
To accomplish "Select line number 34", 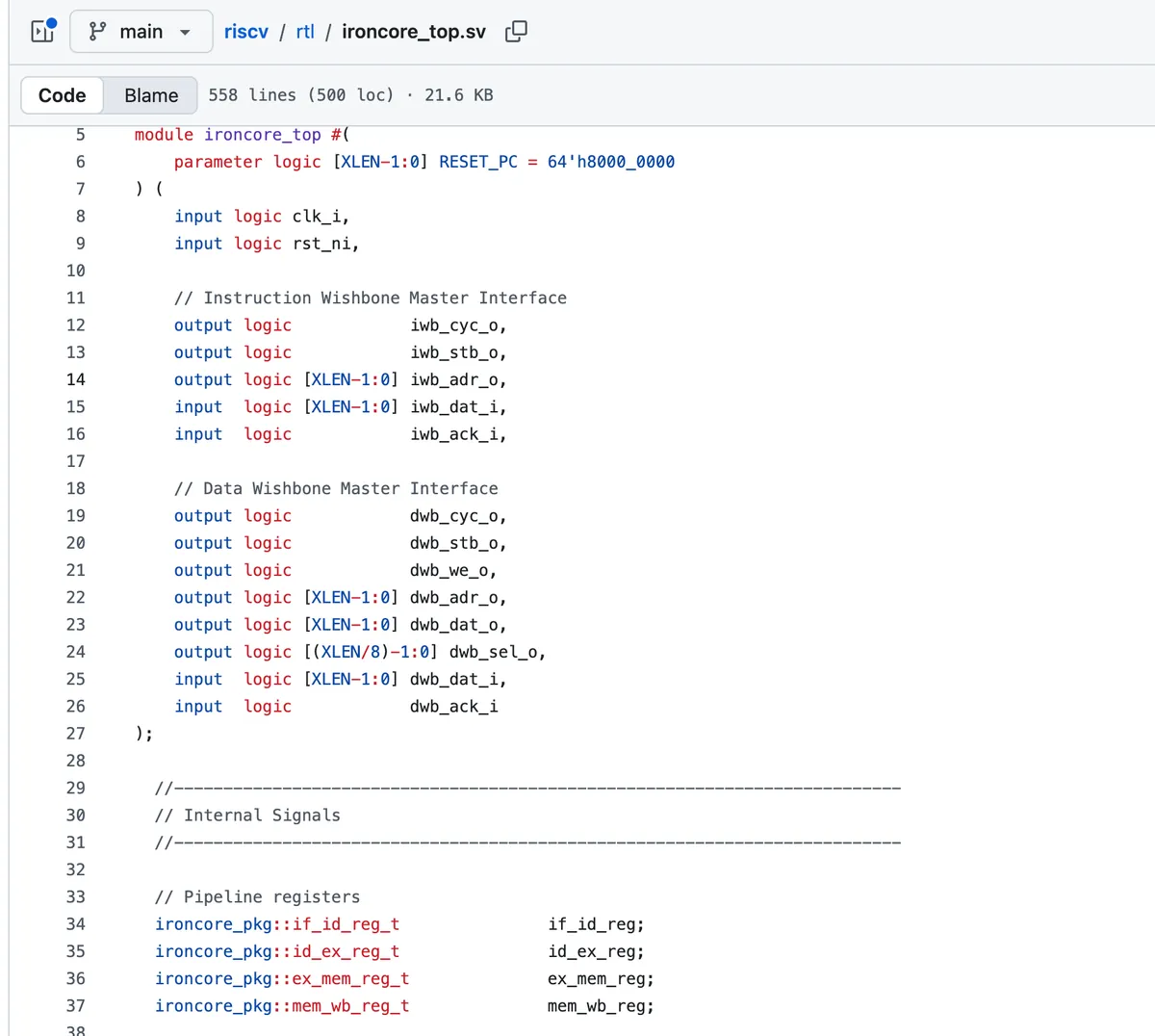I will (x=76, y=924).
